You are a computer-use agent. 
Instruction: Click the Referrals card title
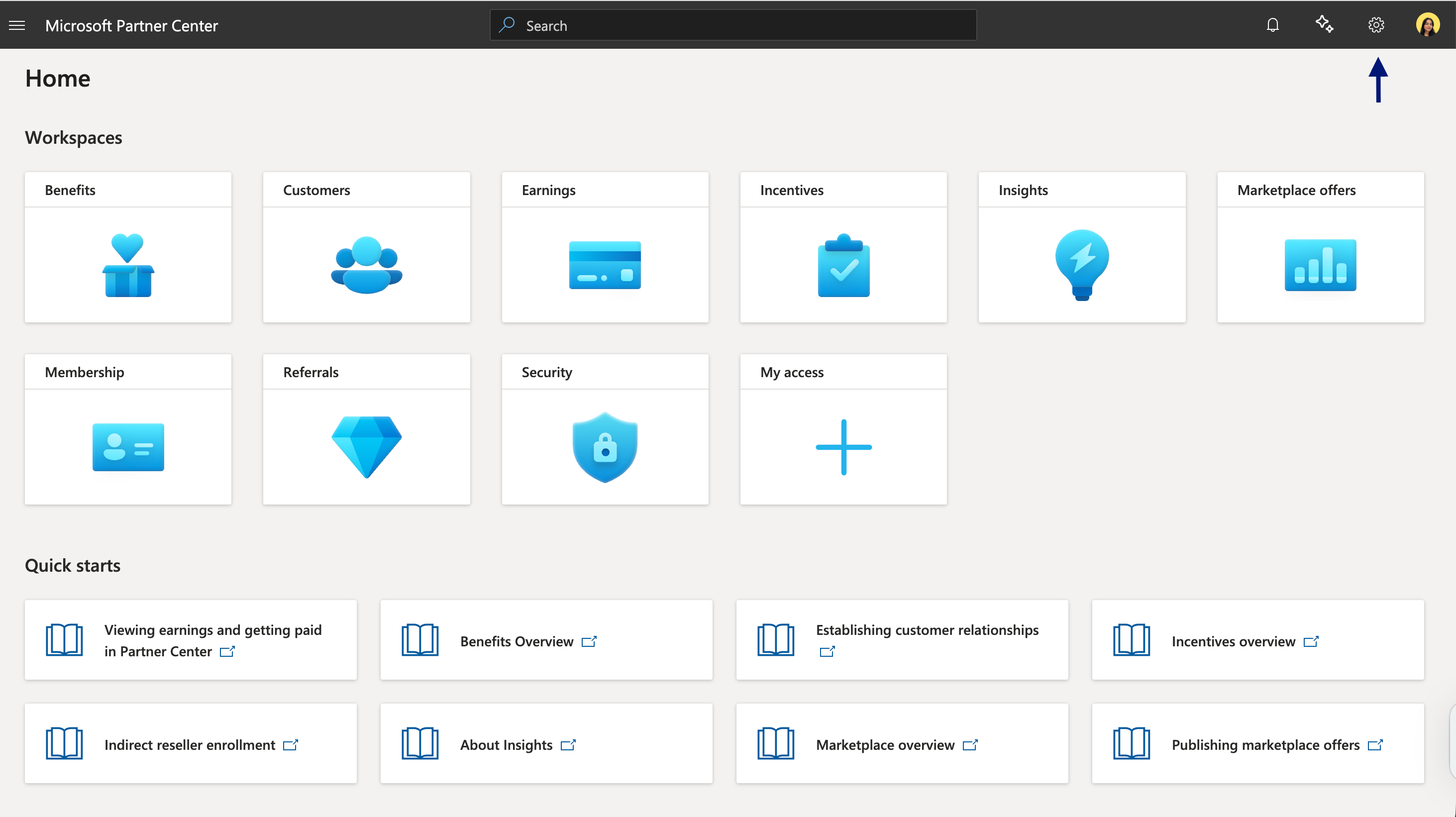(x=311, y=372)
